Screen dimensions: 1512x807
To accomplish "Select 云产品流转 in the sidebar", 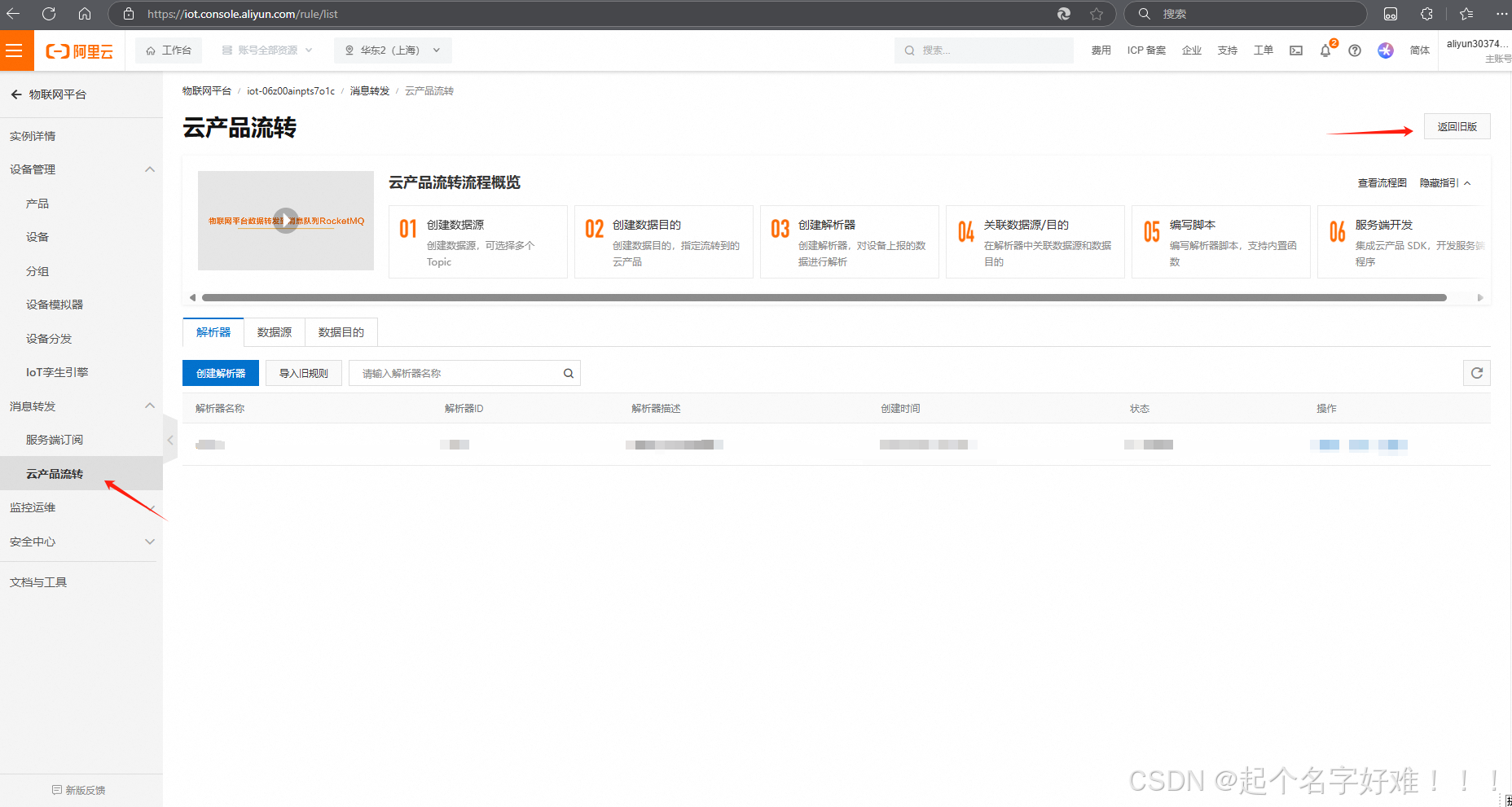I will click(x=55, y=474).
